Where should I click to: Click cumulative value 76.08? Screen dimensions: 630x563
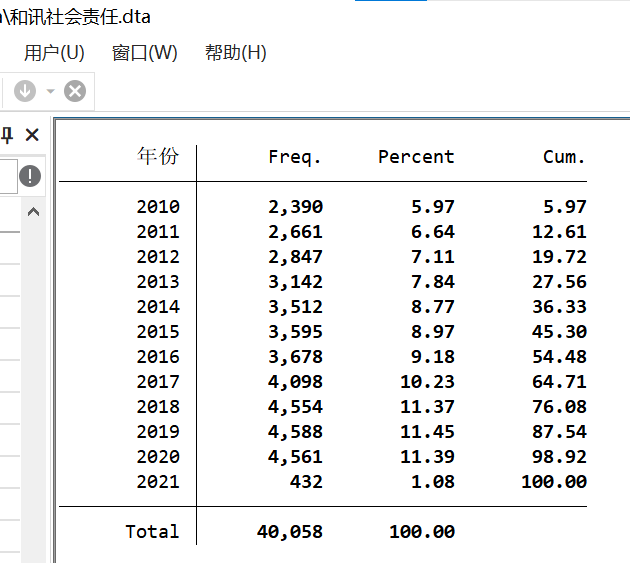point(560,407)
